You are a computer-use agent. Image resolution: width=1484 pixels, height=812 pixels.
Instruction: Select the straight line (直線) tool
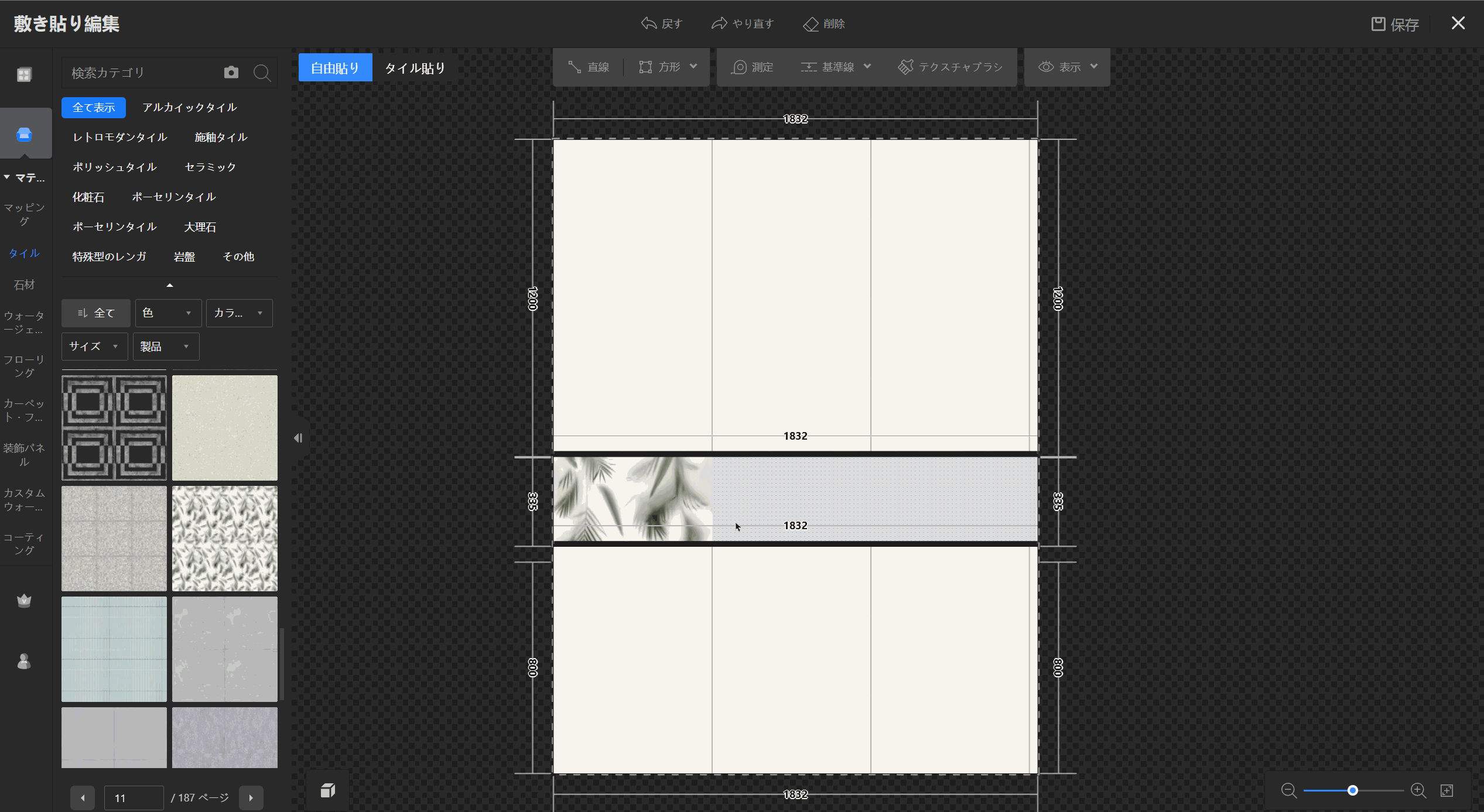[x=589, y=67]
